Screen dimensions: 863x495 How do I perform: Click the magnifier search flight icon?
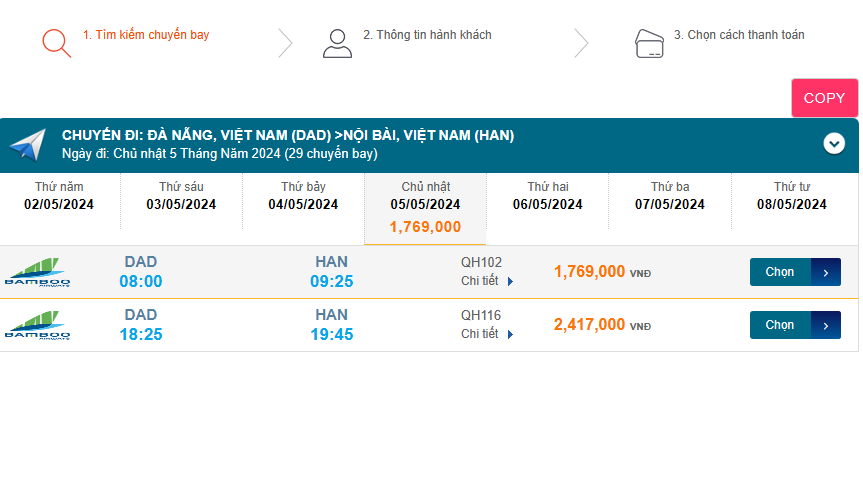(x=56, y=42)
